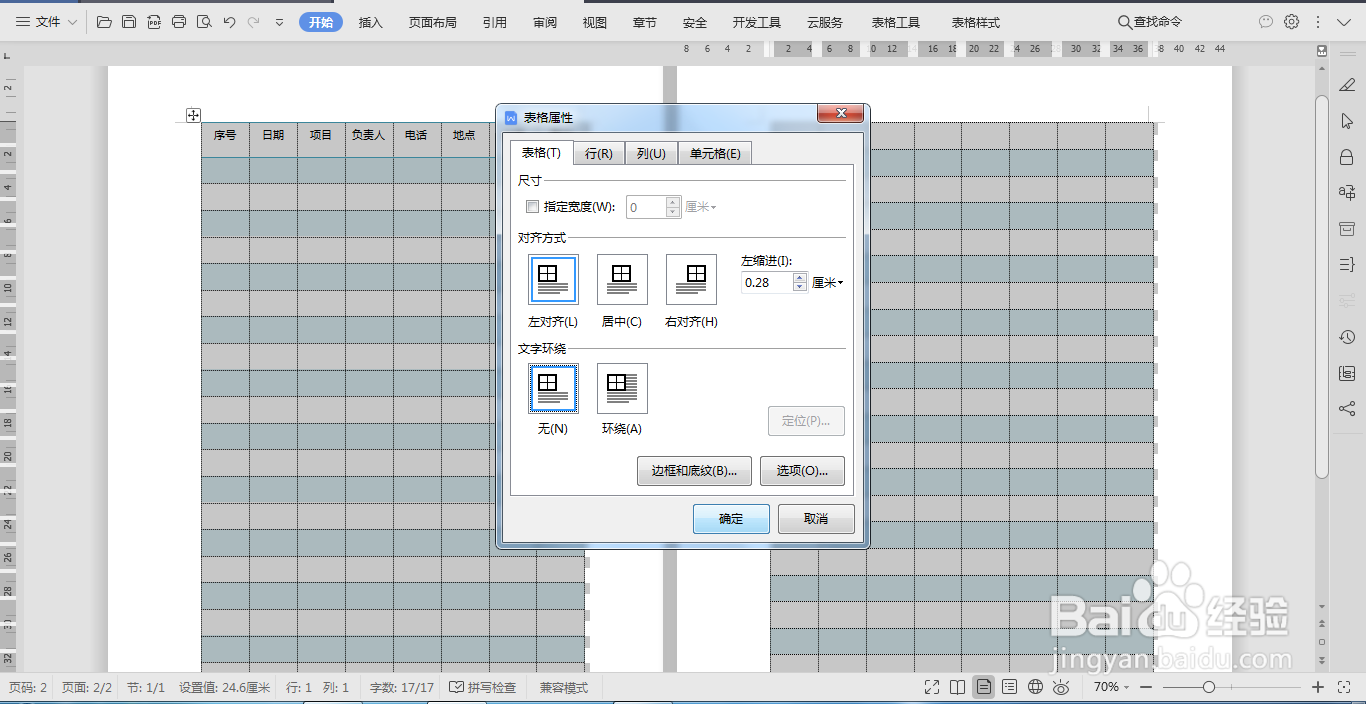Switch to reading layout book icon
The image size is (1367, 706).
pos(958,687)
